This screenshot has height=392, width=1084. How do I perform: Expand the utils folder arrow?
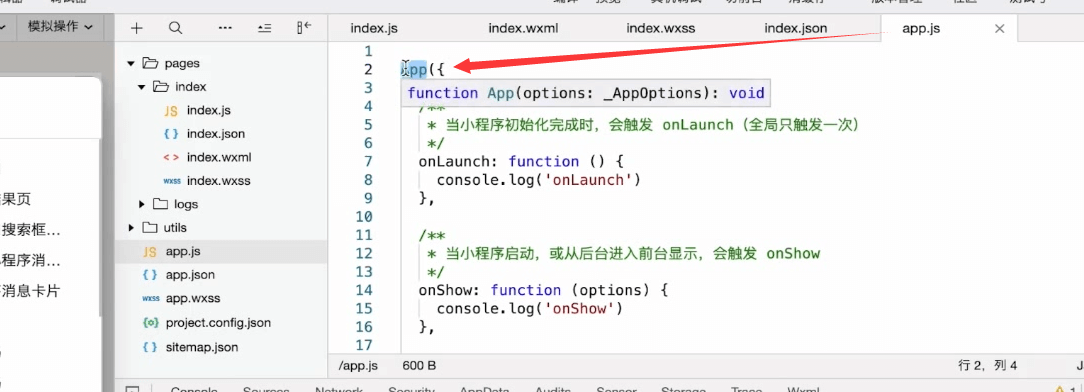tap(131, 228)
